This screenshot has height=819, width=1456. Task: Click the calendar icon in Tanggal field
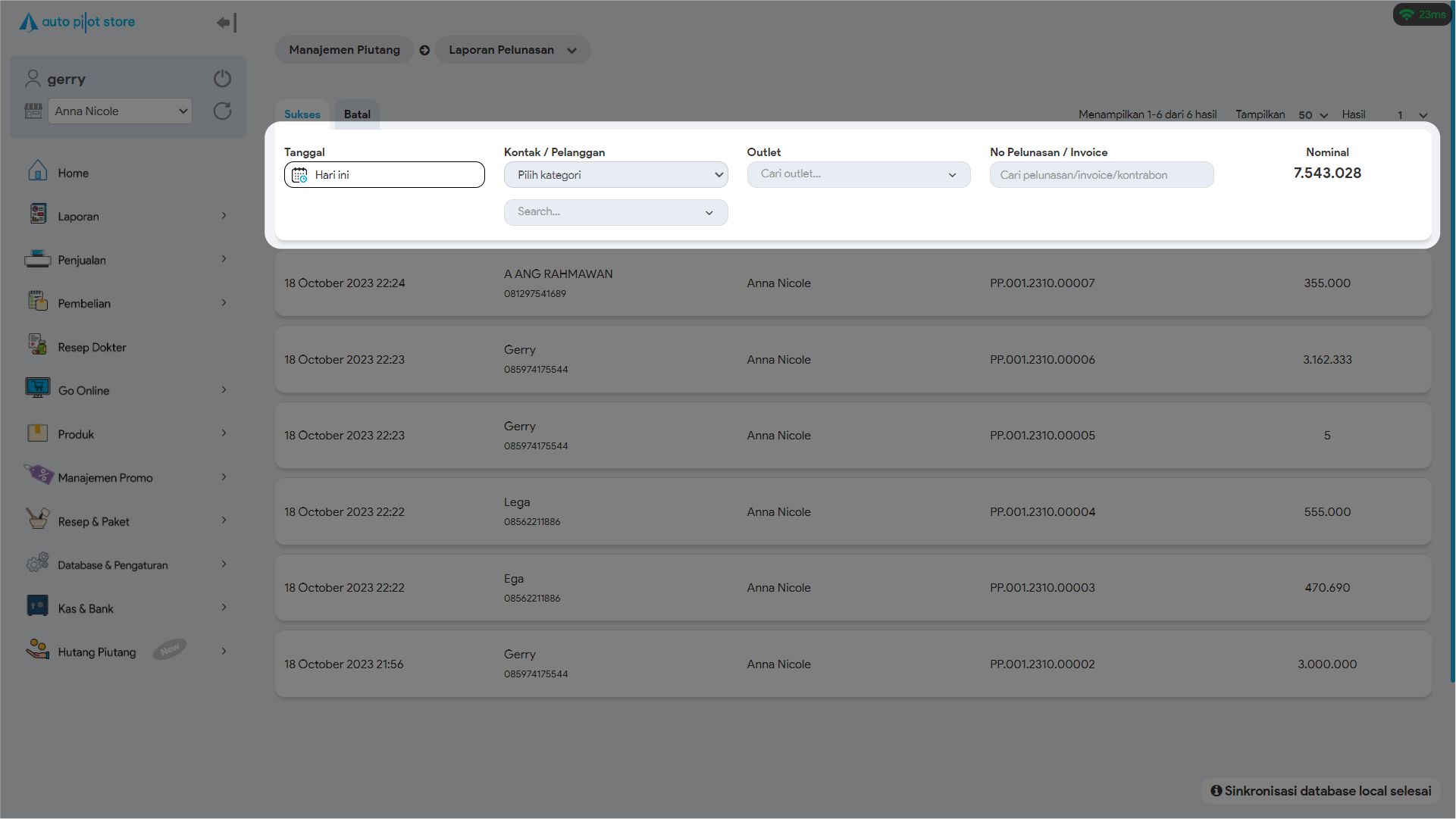click(299, 175)
